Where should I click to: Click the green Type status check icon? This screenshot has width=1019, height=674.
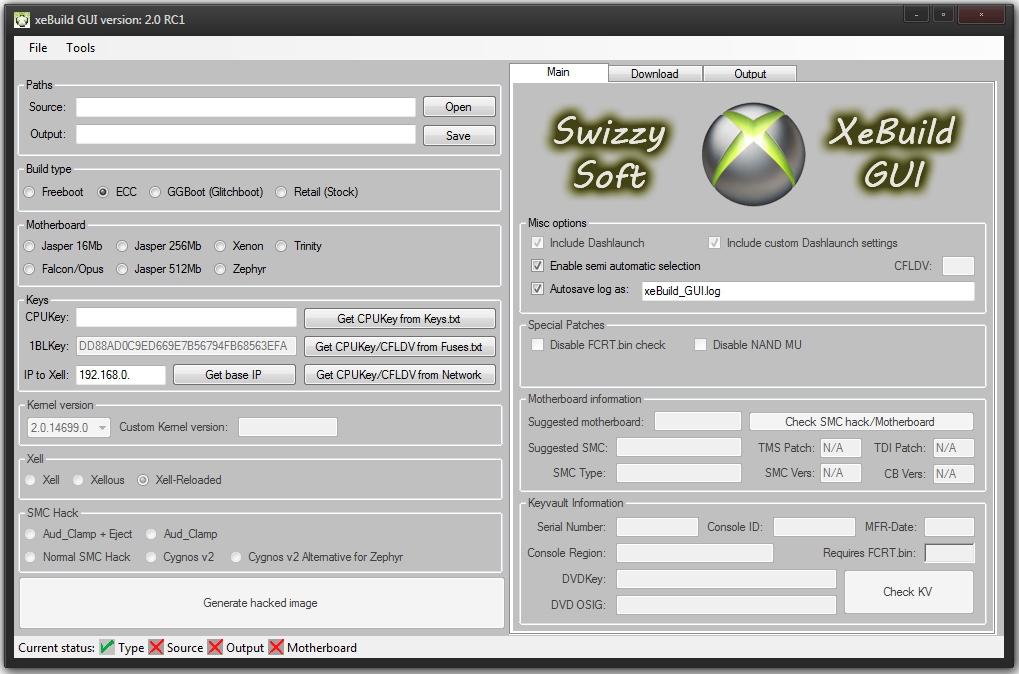pos(107,648)
